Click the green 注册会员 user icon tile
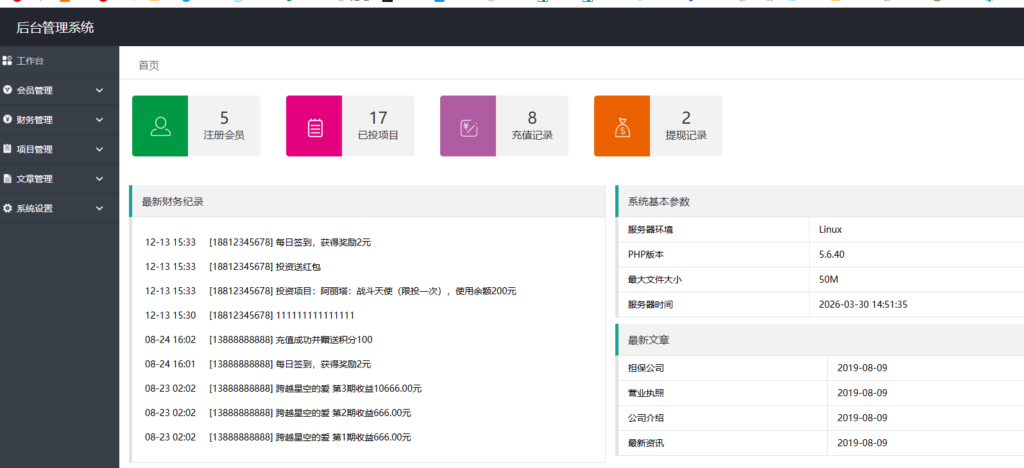This screenshot has width=1024, height=468. [160, 126]
